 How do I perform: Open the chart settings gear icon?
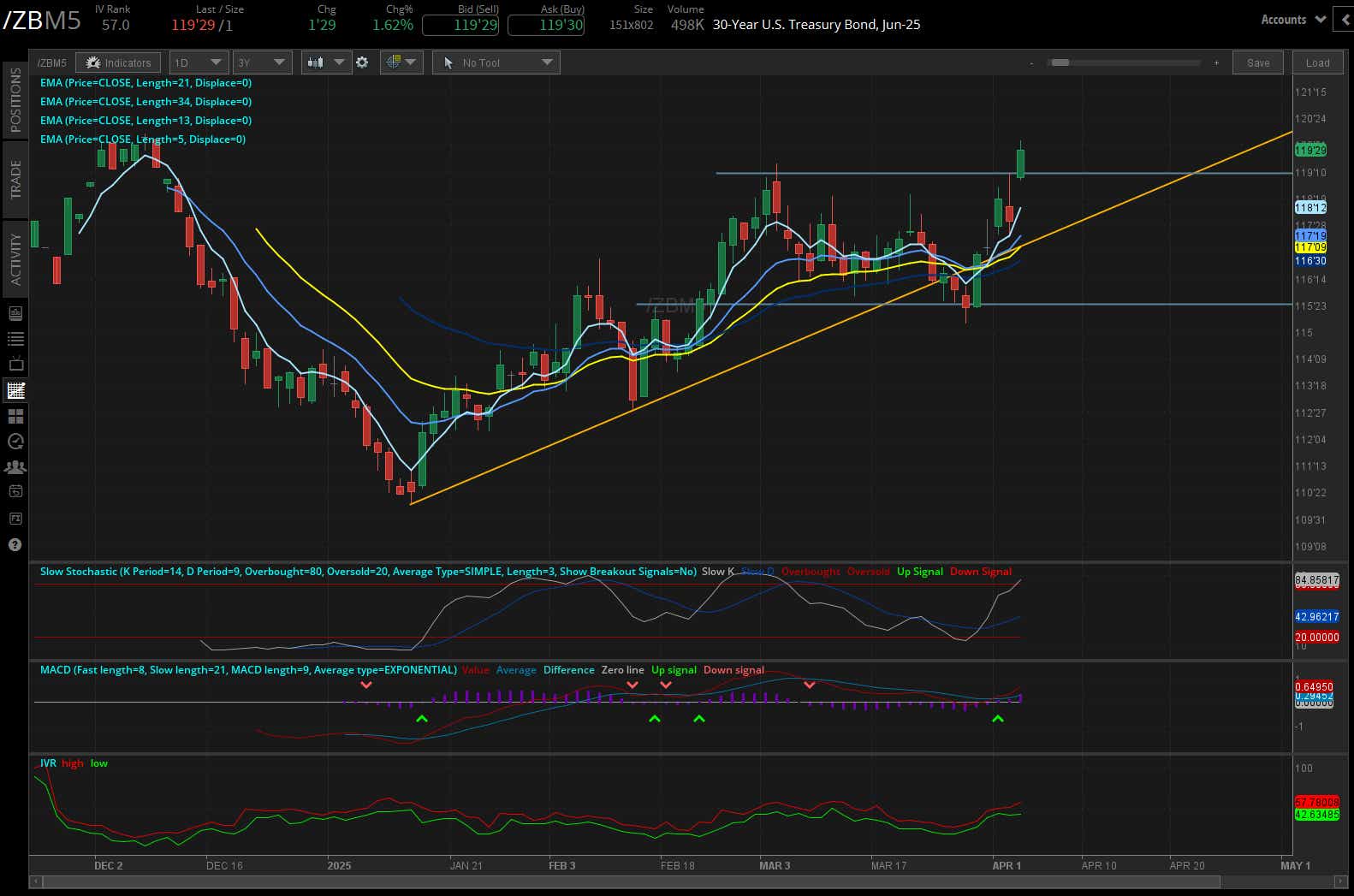362,62
